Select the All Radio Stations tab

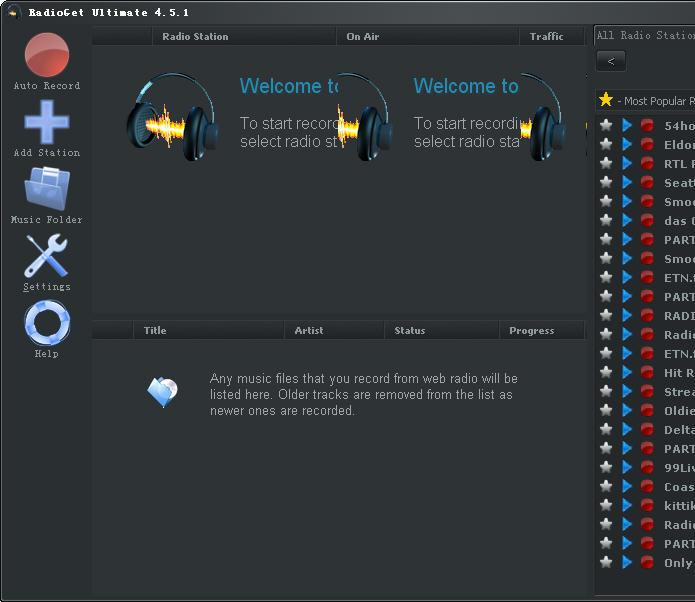click(645, 36)
